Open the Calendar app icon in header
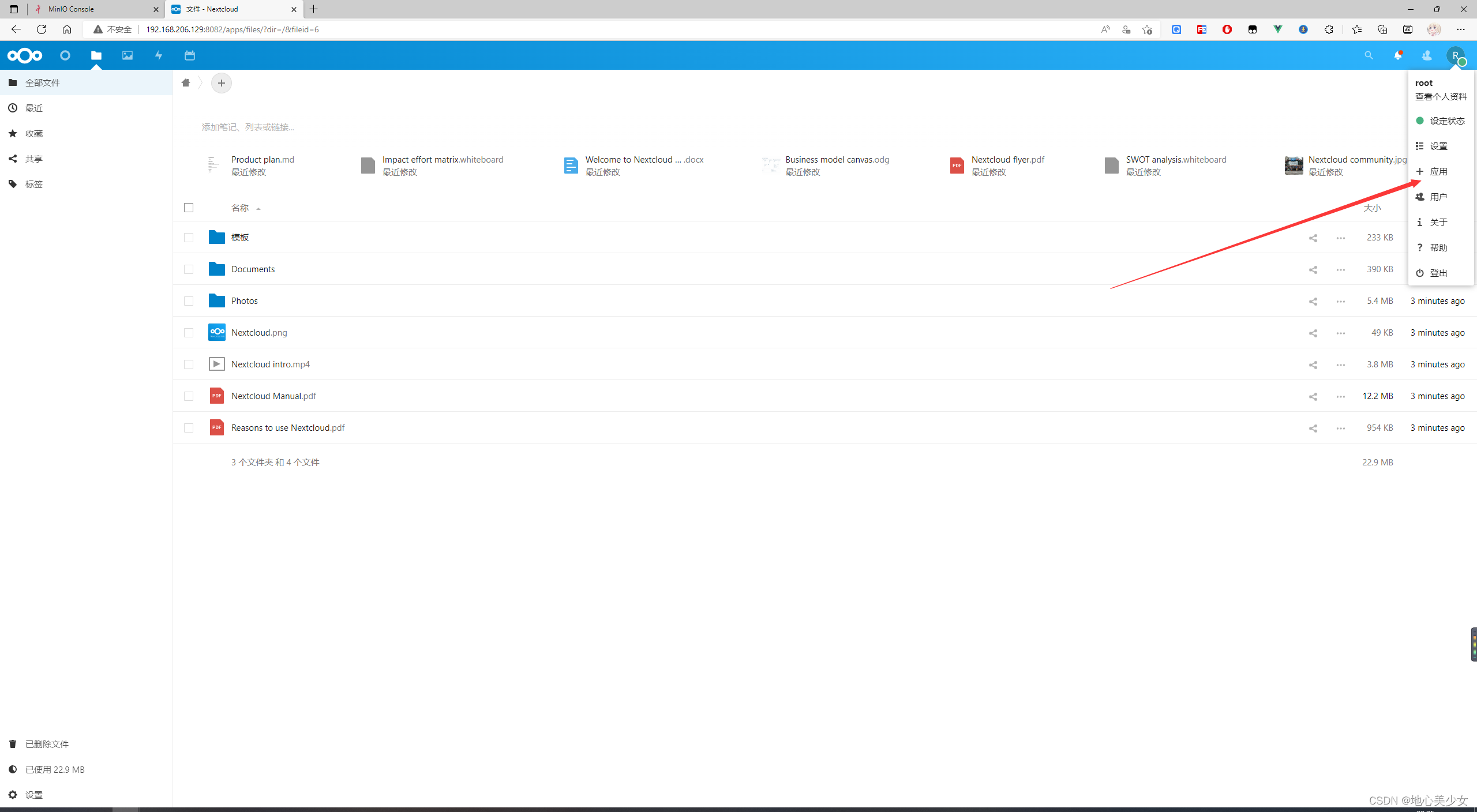 point(190,55)
